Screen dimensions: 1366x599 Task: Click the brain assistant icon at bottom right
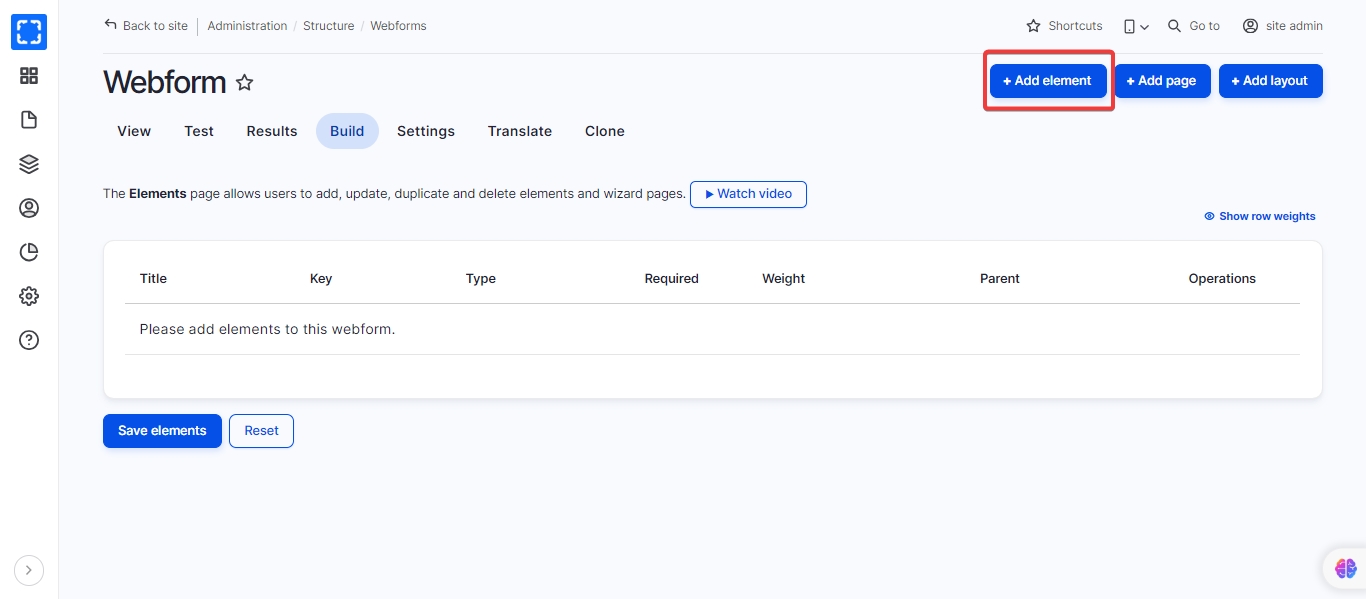pyautogui.click(x=1346, y=568)
